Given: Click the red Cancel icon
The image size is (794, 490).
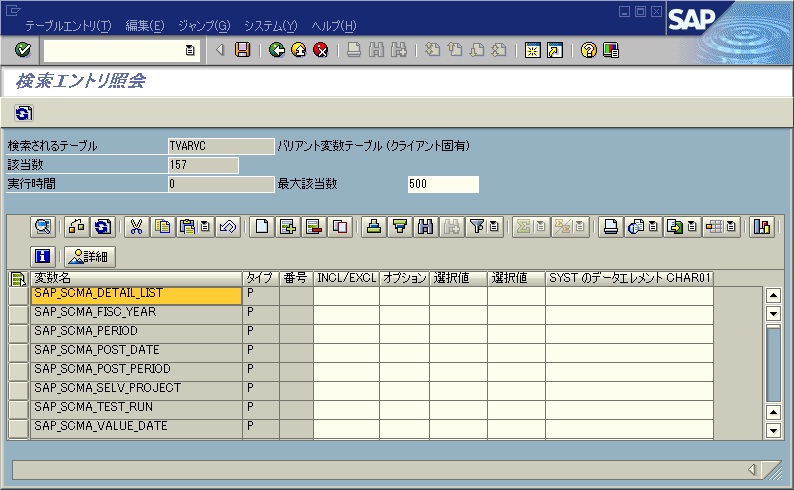Looking at the screenshot, I should click(320, 50).
